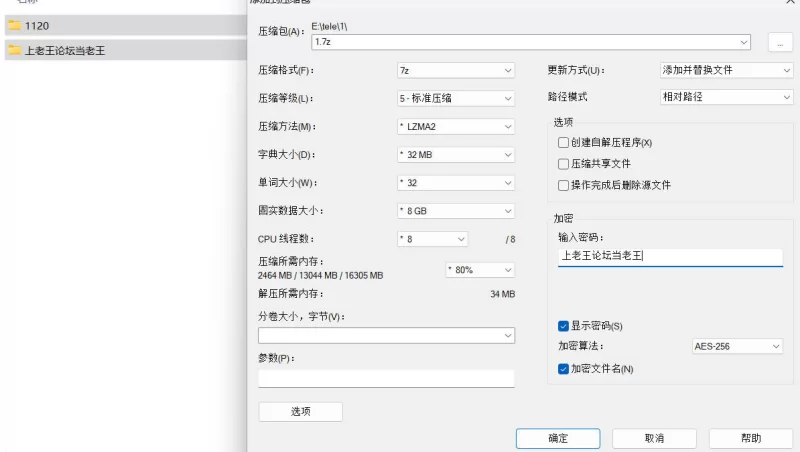Viewport: 800px width, 452px height.
Task: Click the 取消 button
Action: (x=654, y=438)
